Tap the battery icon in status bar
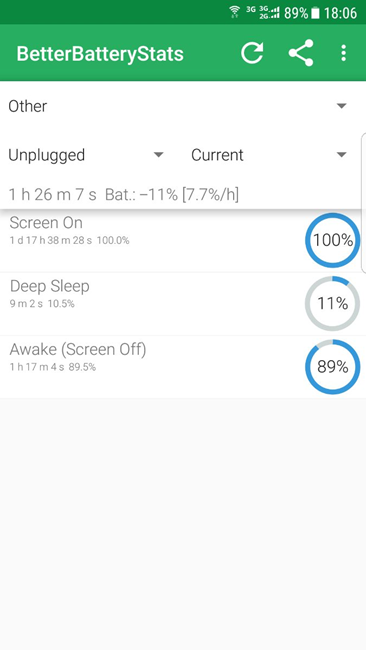The width and height of the screenshot is (366, 650). 315,13
